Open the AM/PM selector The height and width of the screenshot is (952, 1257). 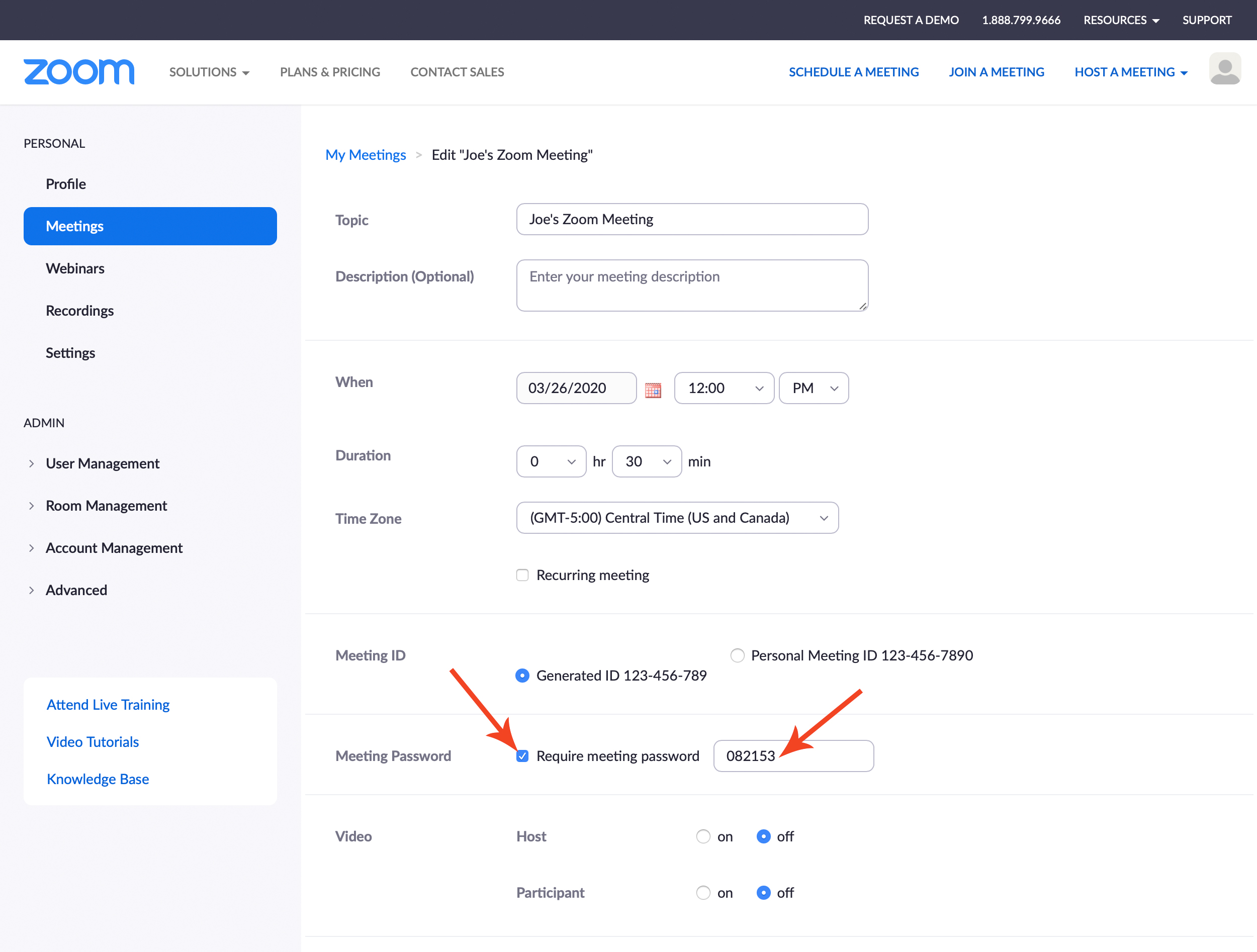click(813, 388)
